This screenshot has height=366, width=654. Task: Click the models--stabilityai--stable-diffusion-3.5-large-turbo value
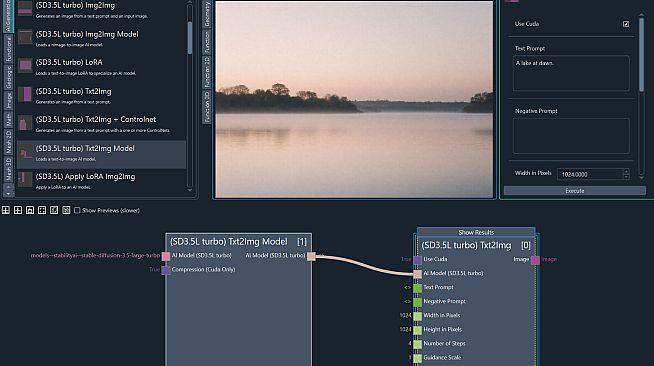click(x=95, y=256)
